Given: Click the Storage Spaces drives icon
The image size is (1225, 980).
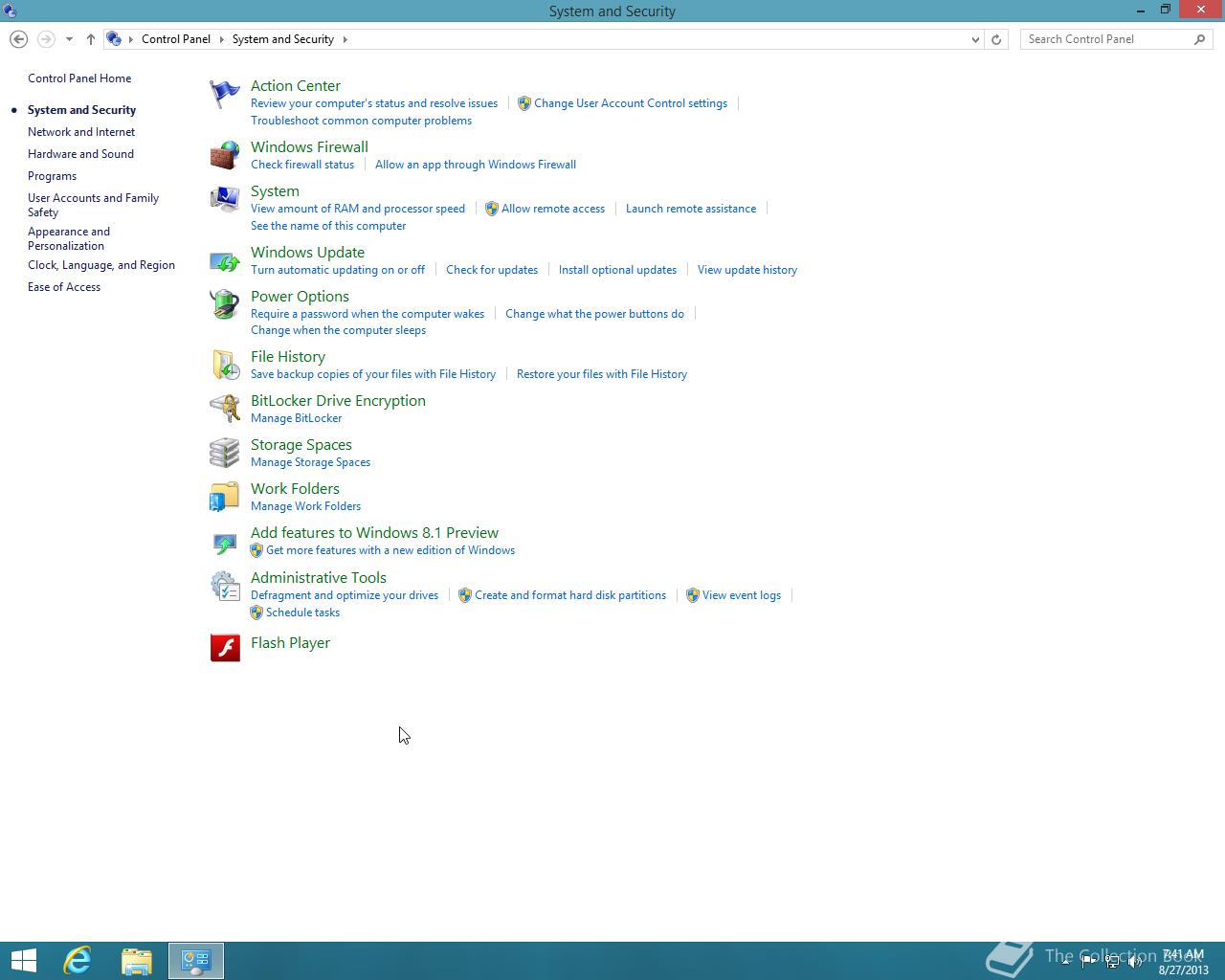Looking at the screenshot, I should [x=225, y=453].
